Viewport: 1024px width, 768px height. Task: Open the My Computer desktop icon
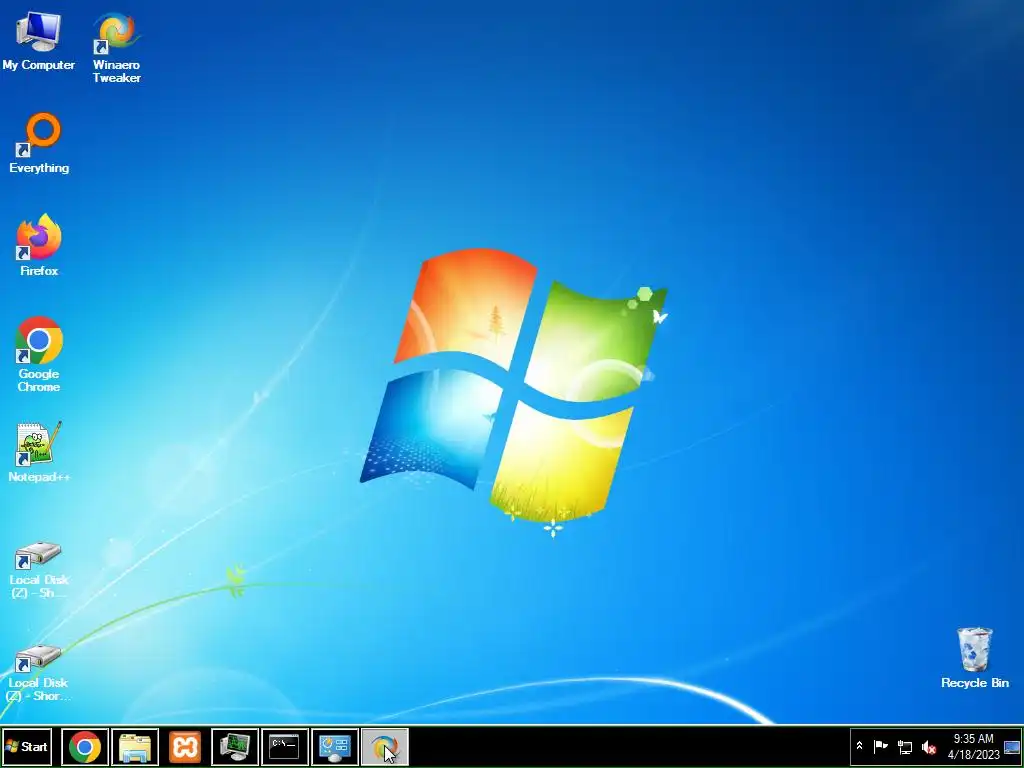pyautogui.click(x=39, y=40)
